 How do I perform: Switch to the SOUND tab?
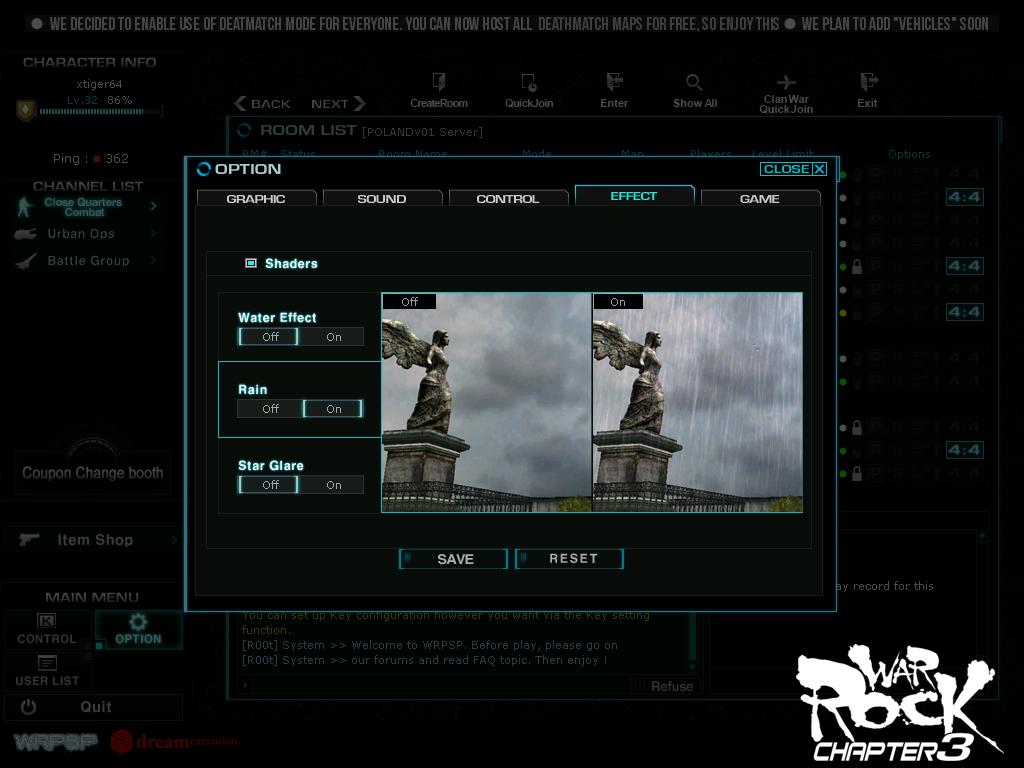point(382,199)
